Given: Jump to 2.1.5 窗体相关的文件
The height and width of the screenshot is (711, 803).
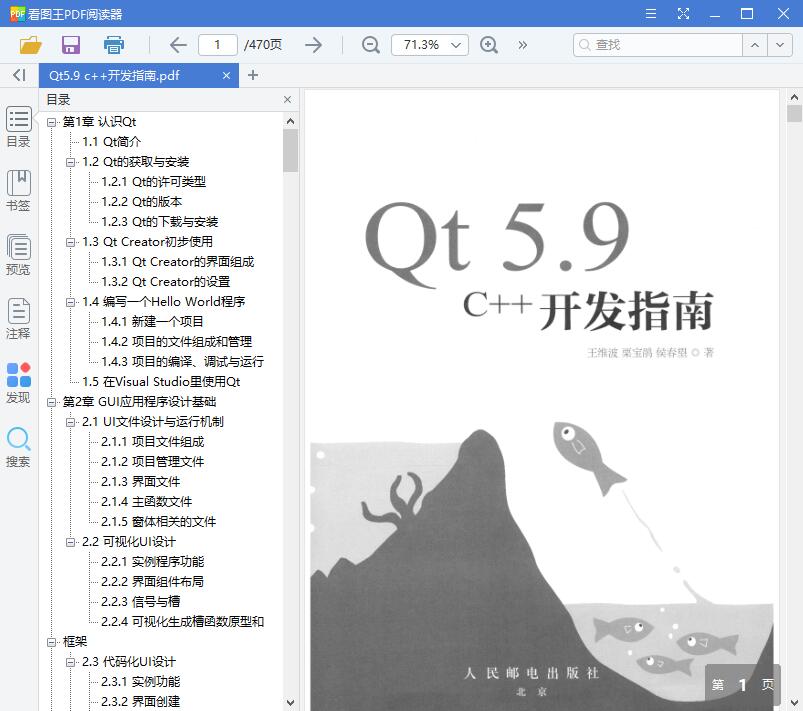Looking at the screenshot, I should 158,521.
